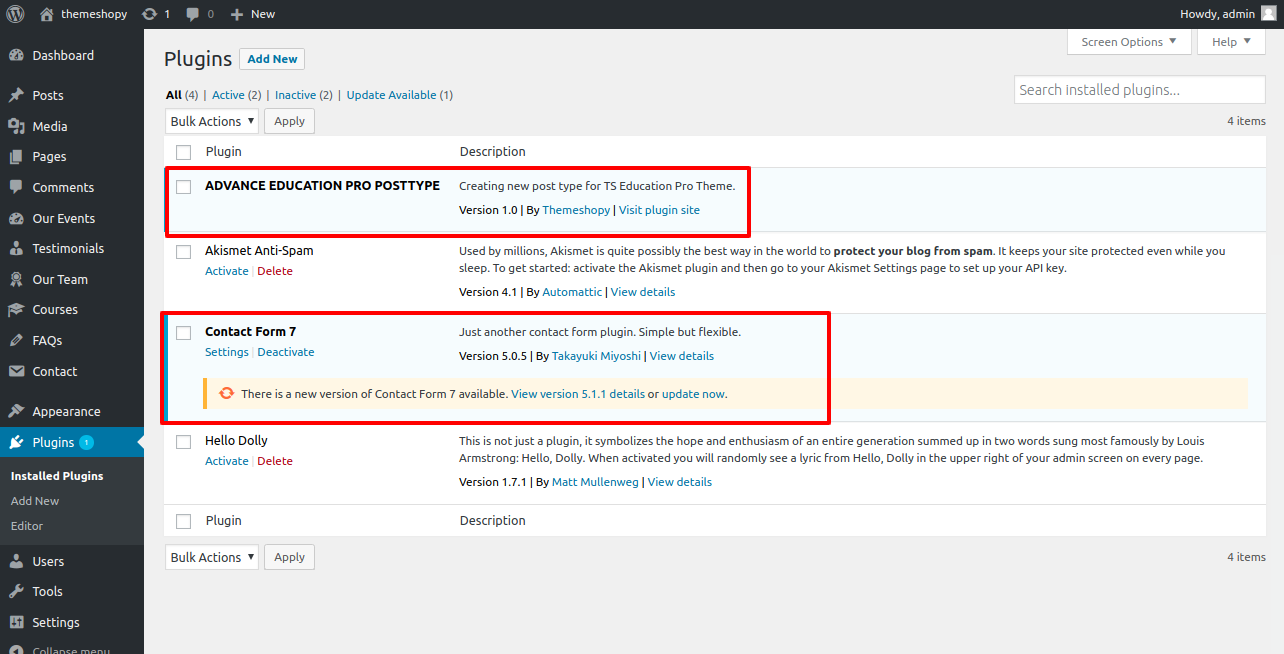Image resolution: width=1284 pixels, height=654 pixels.
Task: Go to Courses in the sidebar
Action: (54, 310)
